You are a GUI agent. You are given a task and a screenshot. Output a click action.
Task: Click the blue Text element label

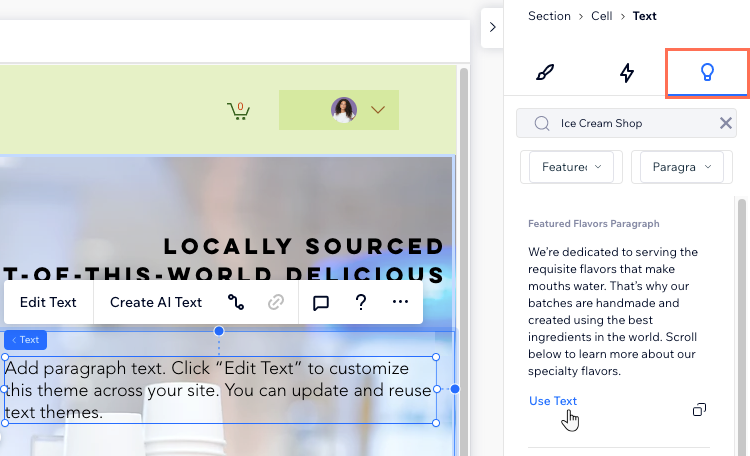click(25, 340)
